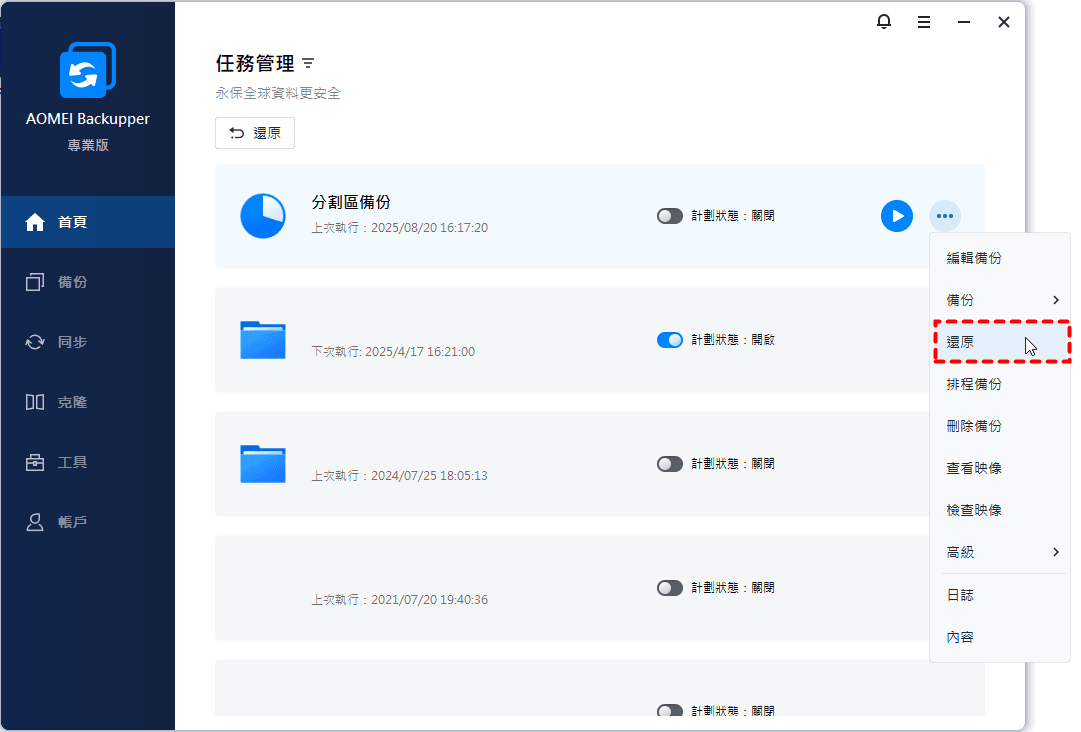Enable schedule switch of 2024/07/25 task
Screen dimensions: 1081x732
(669, 464)
